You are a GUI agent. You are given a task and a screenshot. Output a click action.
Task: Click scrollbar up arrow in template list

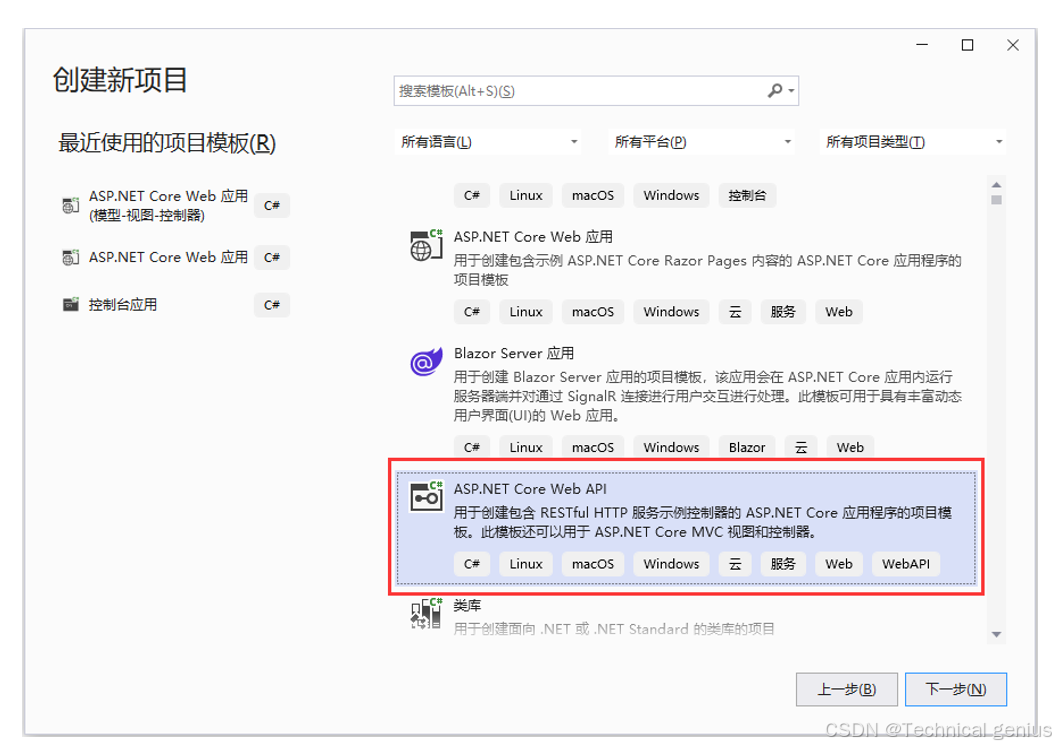997,185
